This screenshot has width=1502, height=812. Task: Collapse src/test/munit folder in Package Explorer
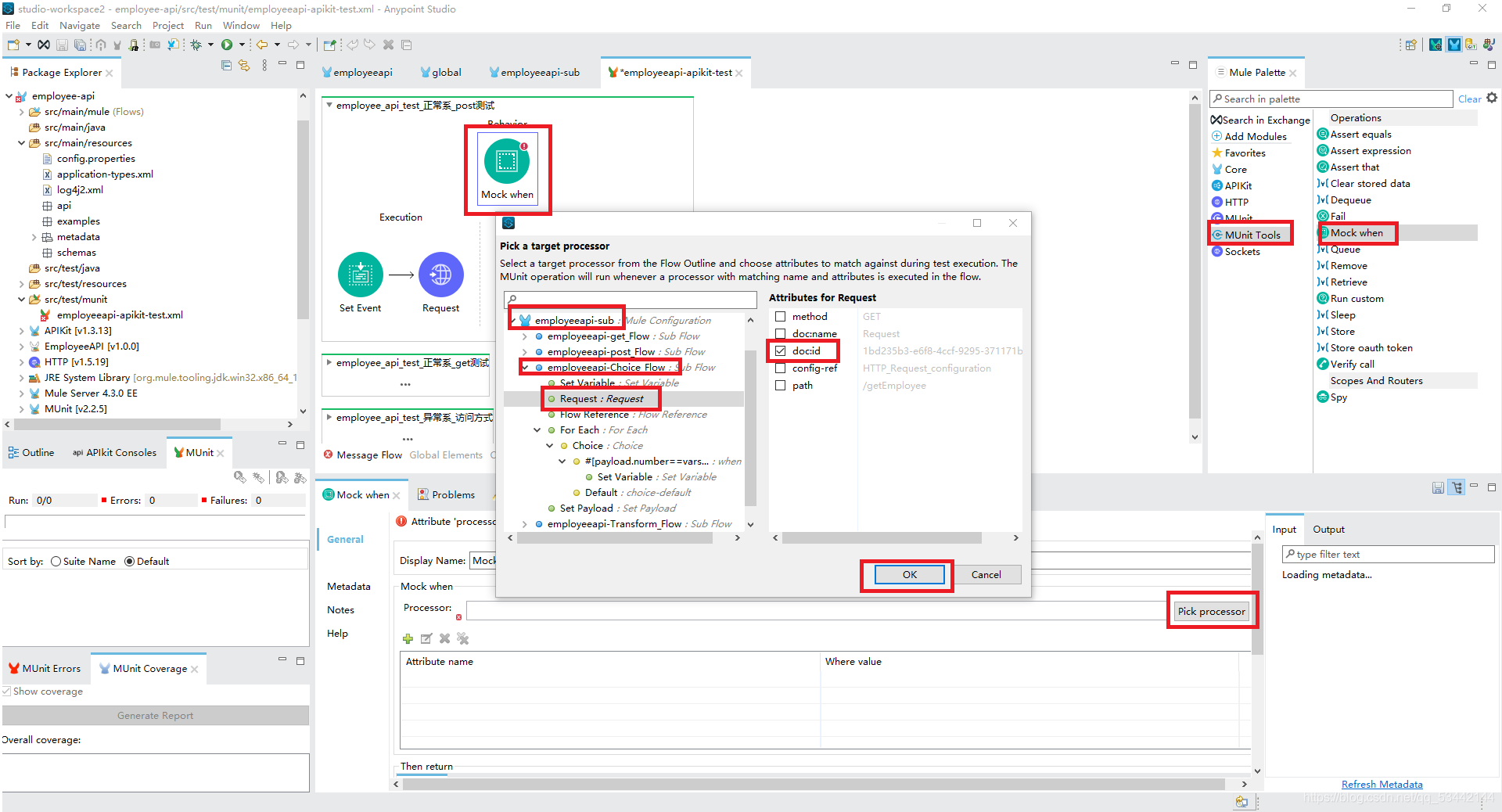pyautogui.click(x=21, y=300)
